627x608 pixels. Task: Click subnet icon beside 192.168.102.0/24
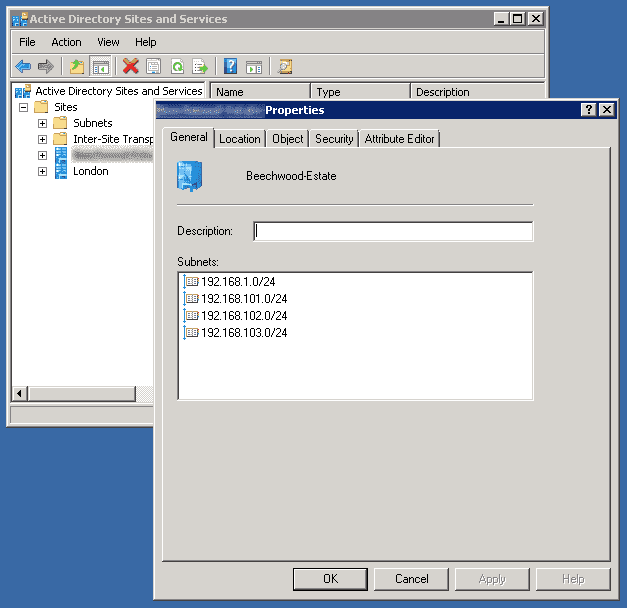click(191, 316)
